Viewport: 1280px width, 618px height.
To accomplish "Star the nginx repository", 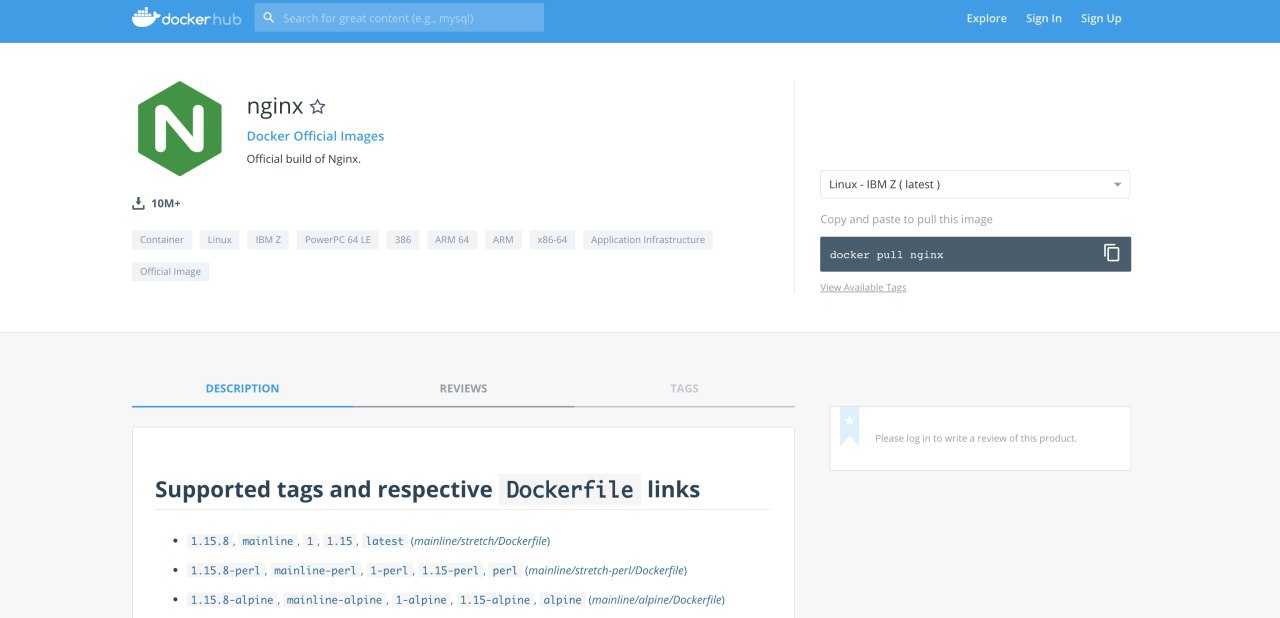I will tap(317, 107).
